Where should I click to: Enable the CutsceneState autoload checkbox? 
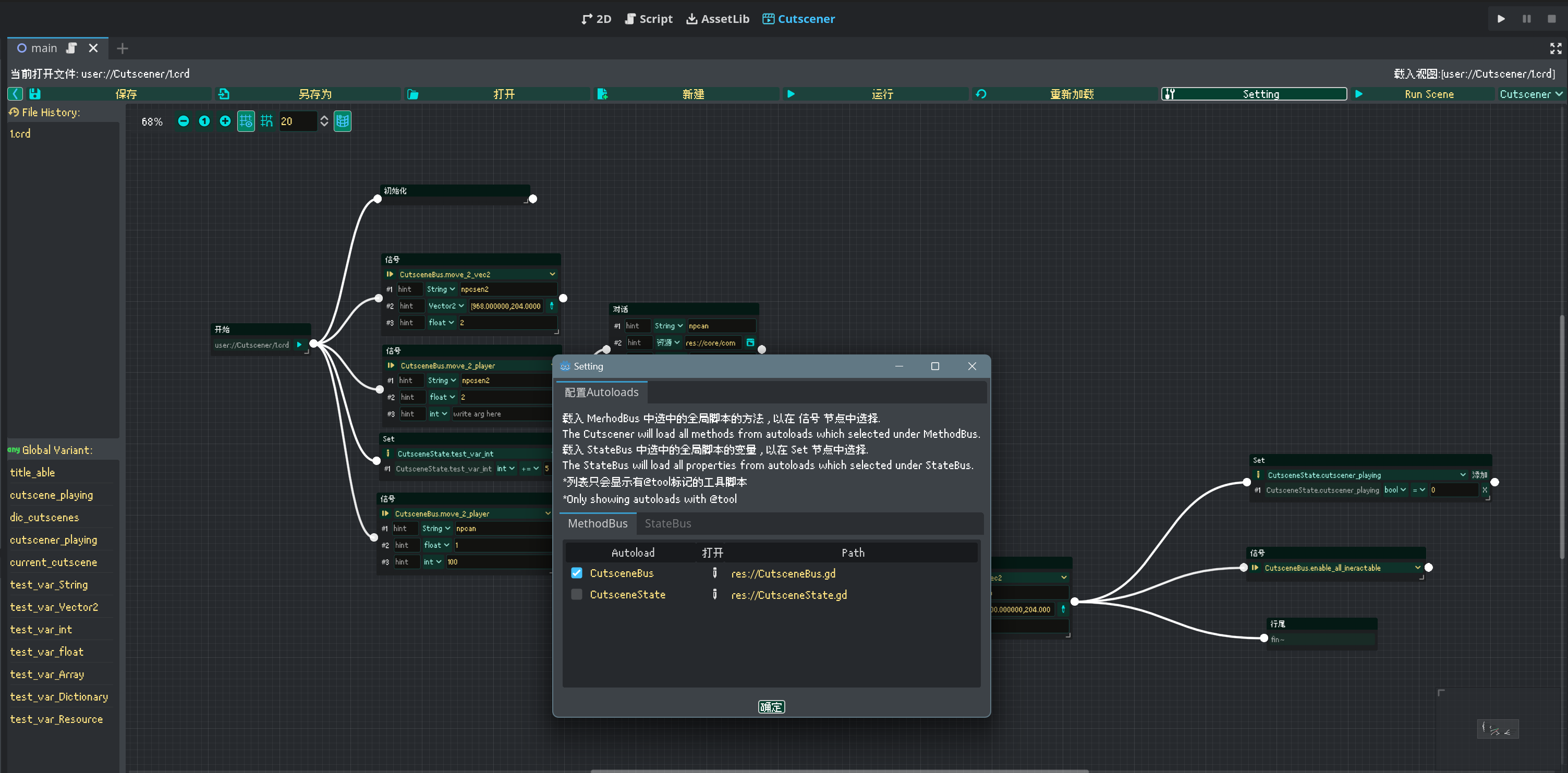(x=576, y=594)
